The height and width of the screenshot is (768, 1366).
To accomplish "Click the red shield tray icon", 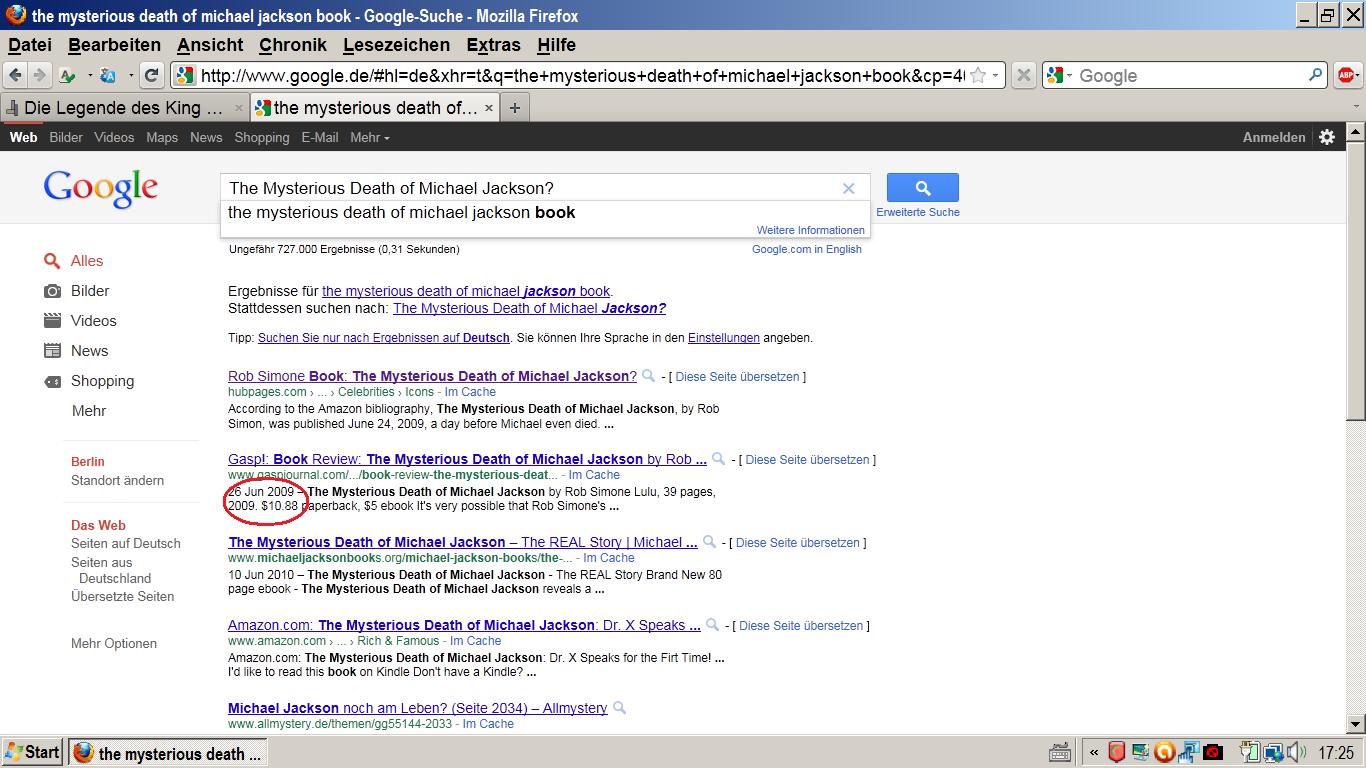I will 1117,752.
